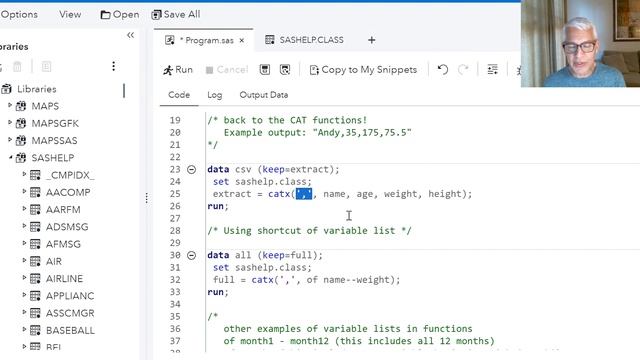The width and height of the screenshot is (640, 360).
Task: Collapse the data csv step at line 23
Action: [x=191, y=169]
